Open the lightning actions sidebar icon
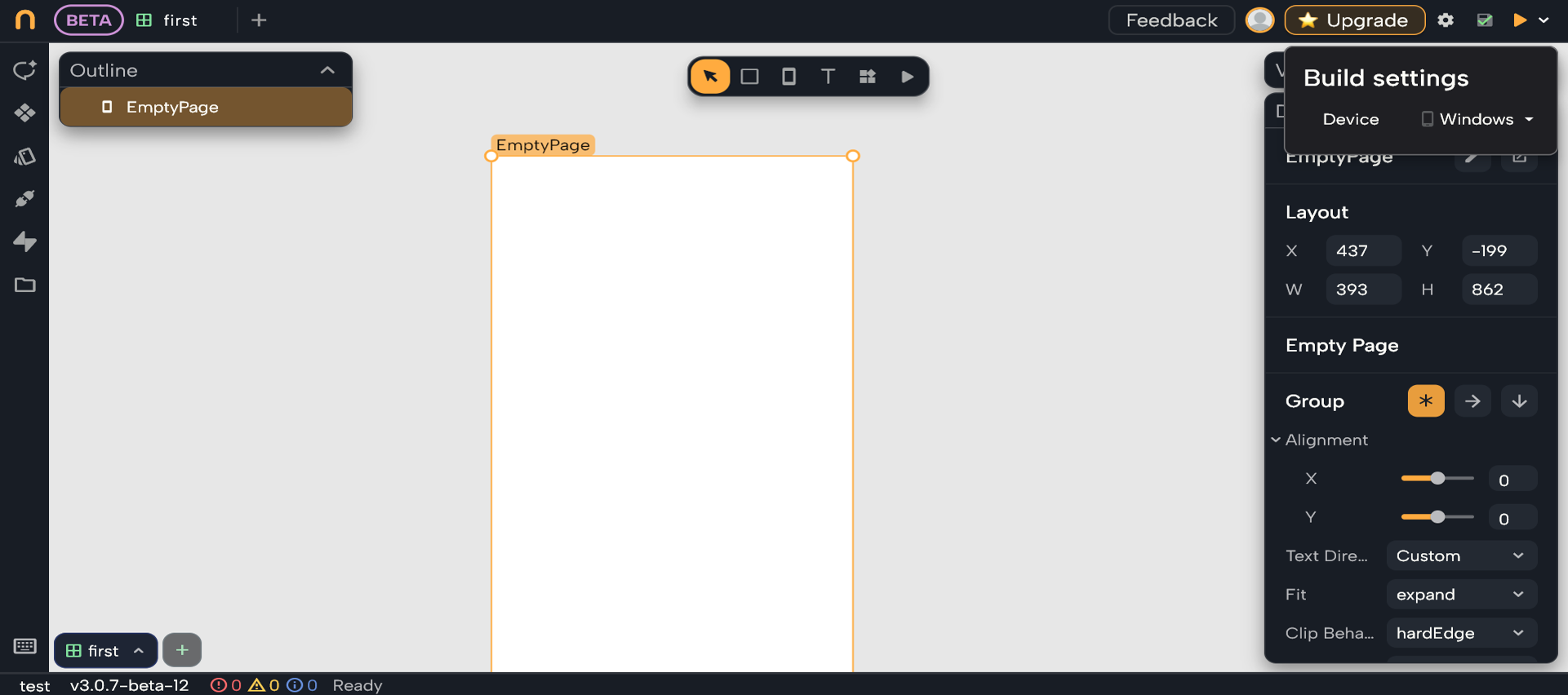This screenshot has height=695, width=1568. (x=24, y=241)
